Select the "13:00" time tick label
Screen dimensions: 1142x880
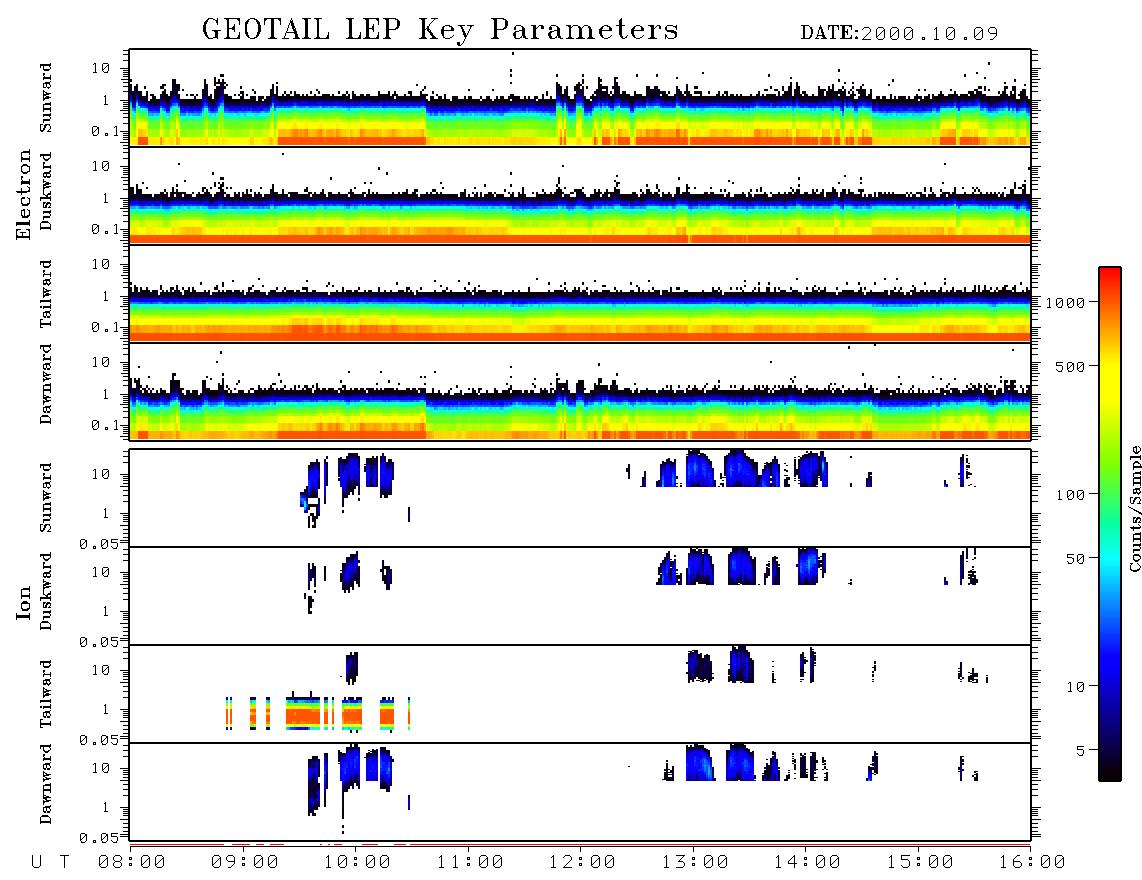tap(695, 862)
